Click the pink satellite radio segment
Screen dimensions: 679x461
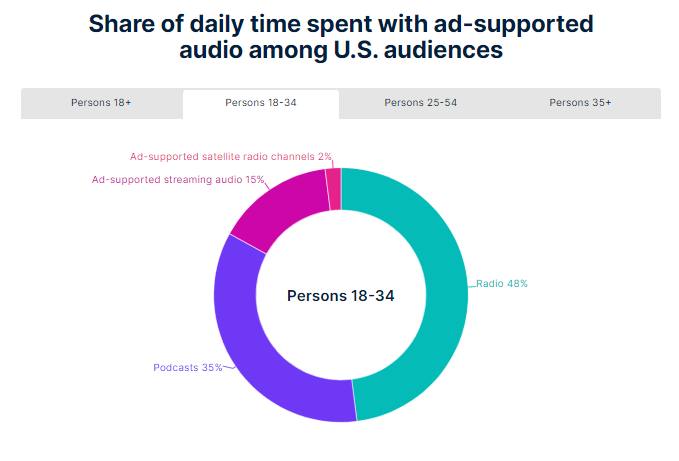[x=334, y=189]
